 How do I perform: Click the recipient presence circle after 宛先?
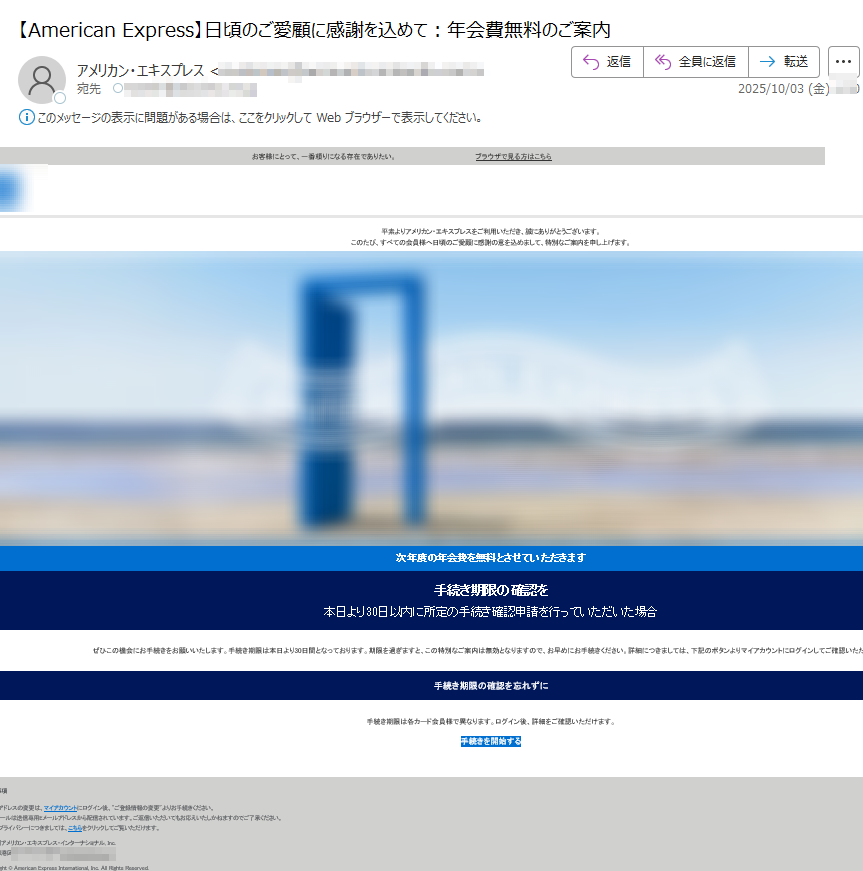point(118,89)
